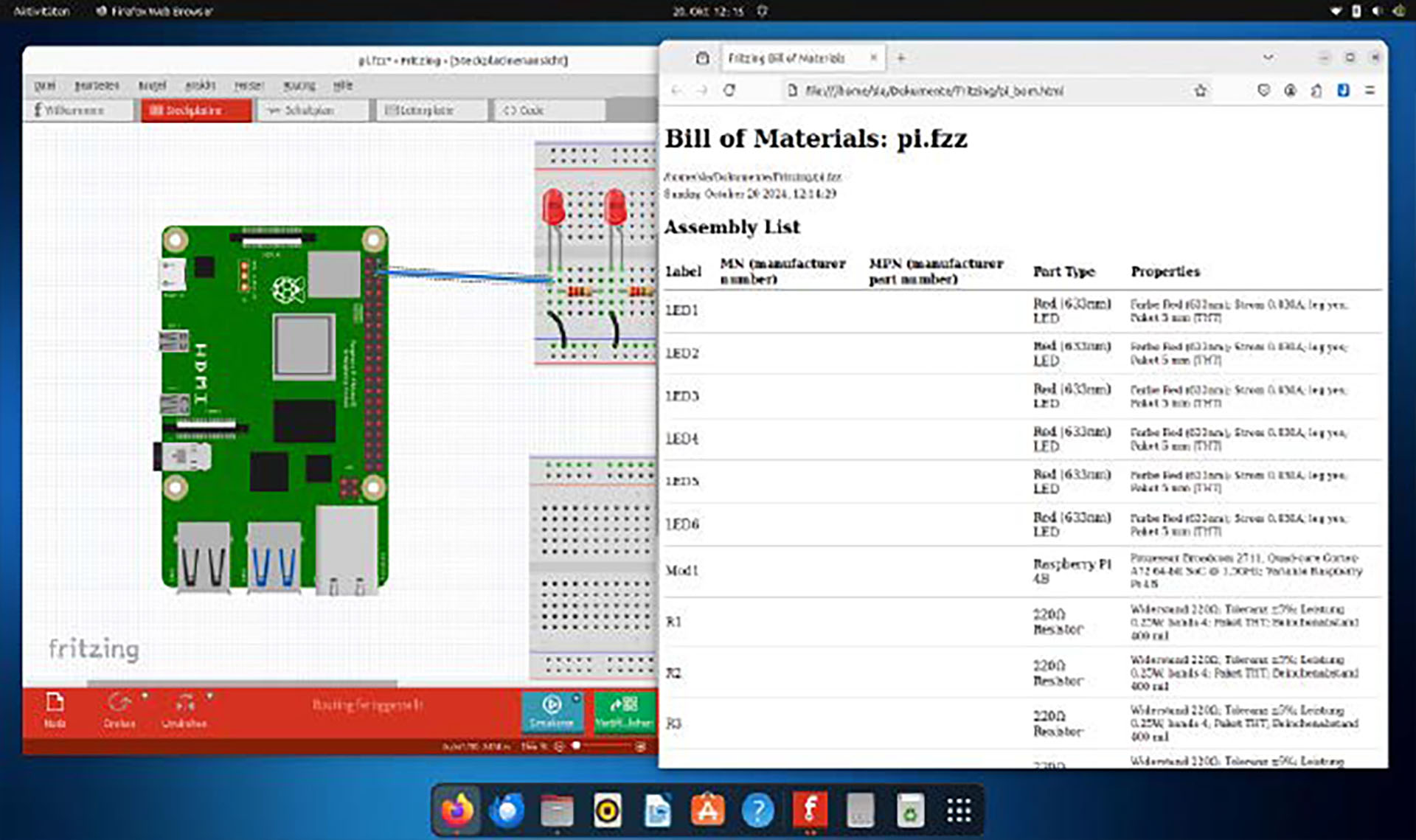Expand the flip options dropdown arrow
This screenshot has width=1416, height=840.
point(209,696)
